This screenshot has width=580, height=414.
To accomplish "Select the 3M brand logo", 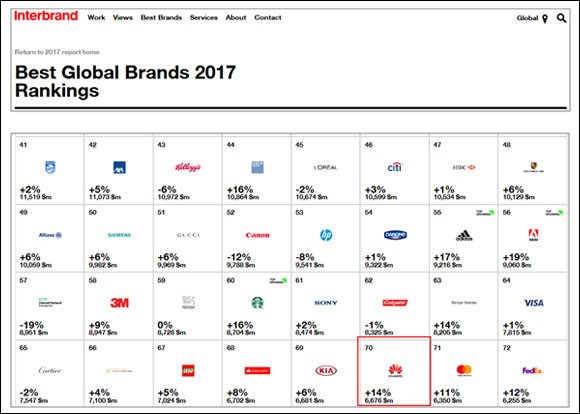I will (119, 303).
